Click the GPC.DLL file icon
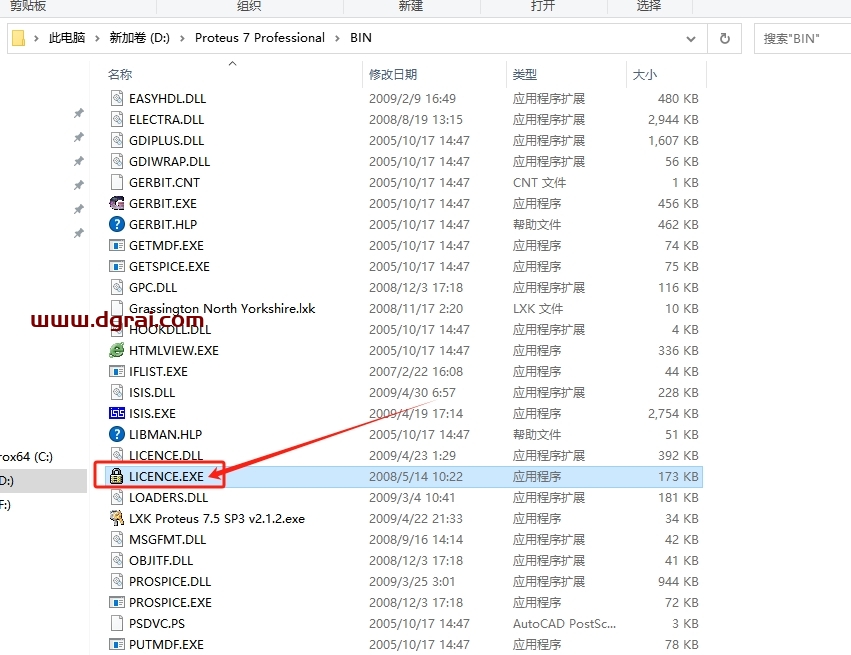Viewport: 851px width, 655px height. pyautogui.click(x=117, y=288)
